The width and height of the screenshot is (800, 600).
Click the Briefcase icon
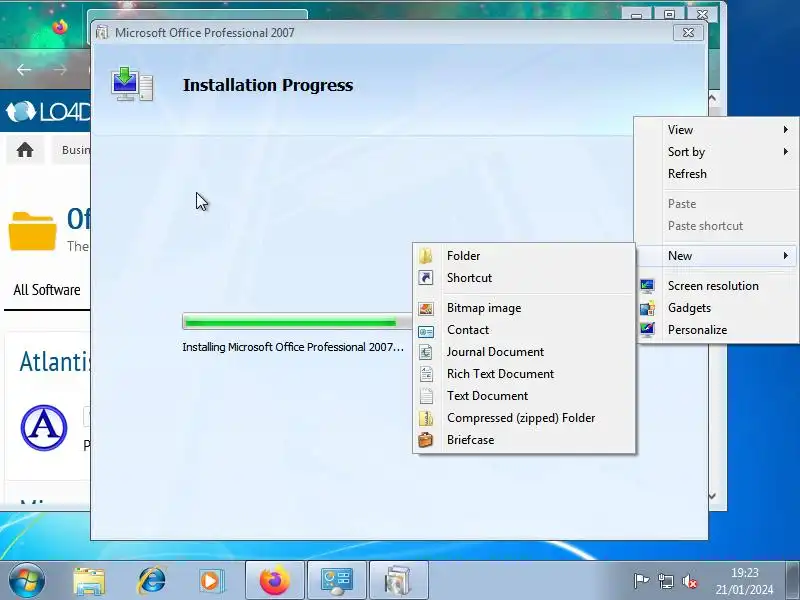click(426, 439)
